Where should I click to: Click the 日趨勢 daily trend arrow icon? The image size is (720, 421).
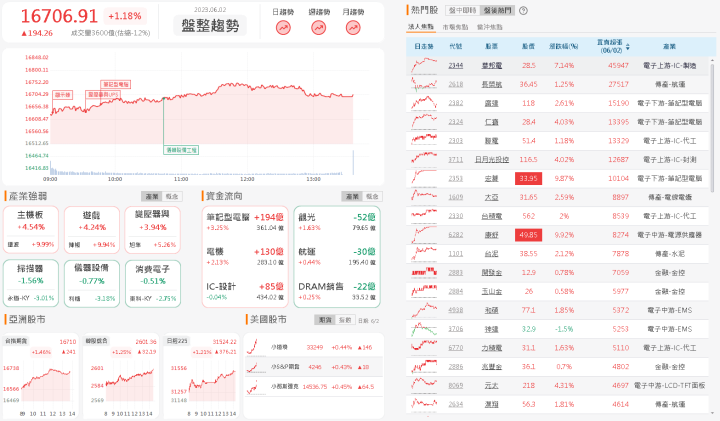pyautogui.click(x=283, y=28)
